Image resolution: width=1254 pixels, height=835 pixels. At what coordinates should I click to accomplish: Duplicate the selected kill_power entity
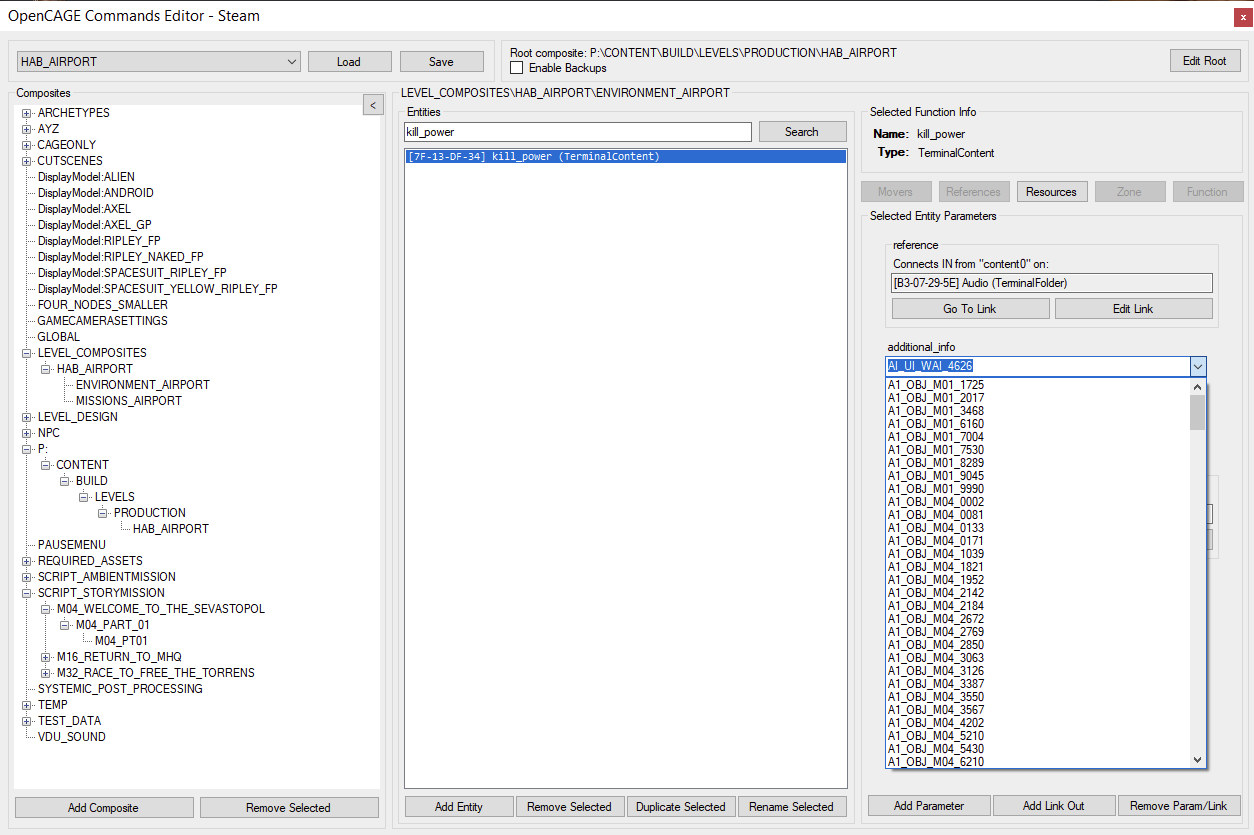(680, 806)
